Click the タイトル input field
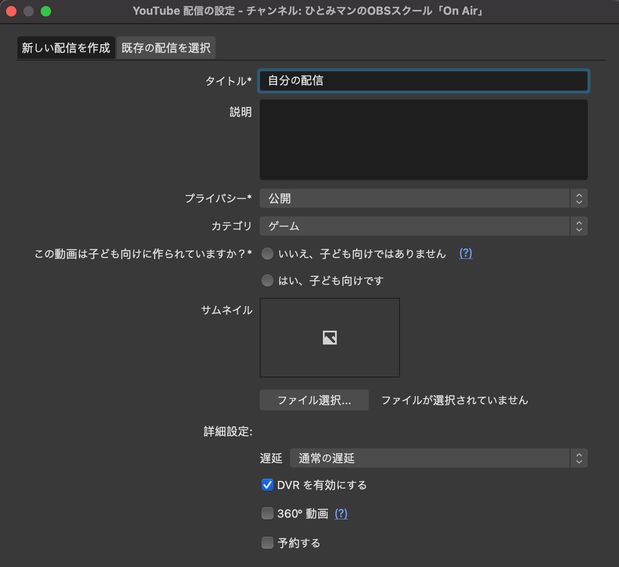This screenshot has height=567, width=619. point(424,81)
